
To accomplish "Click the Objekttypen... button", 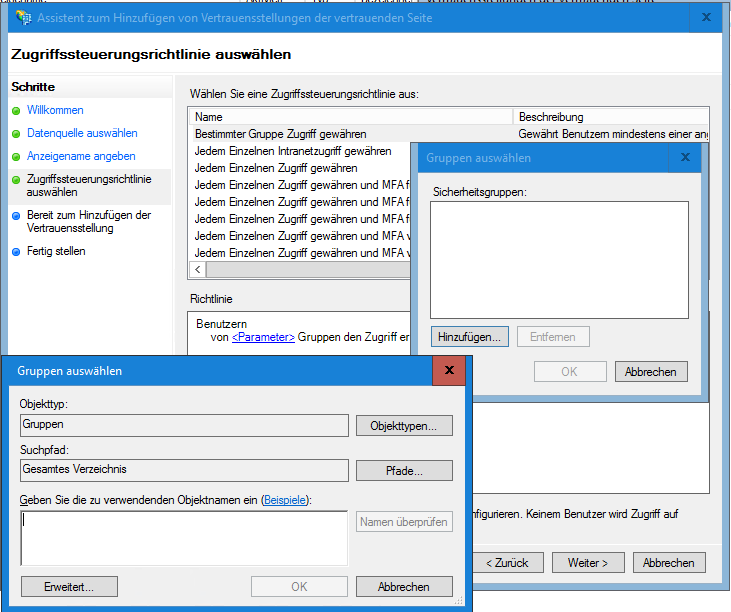I will tap(404, 426).
